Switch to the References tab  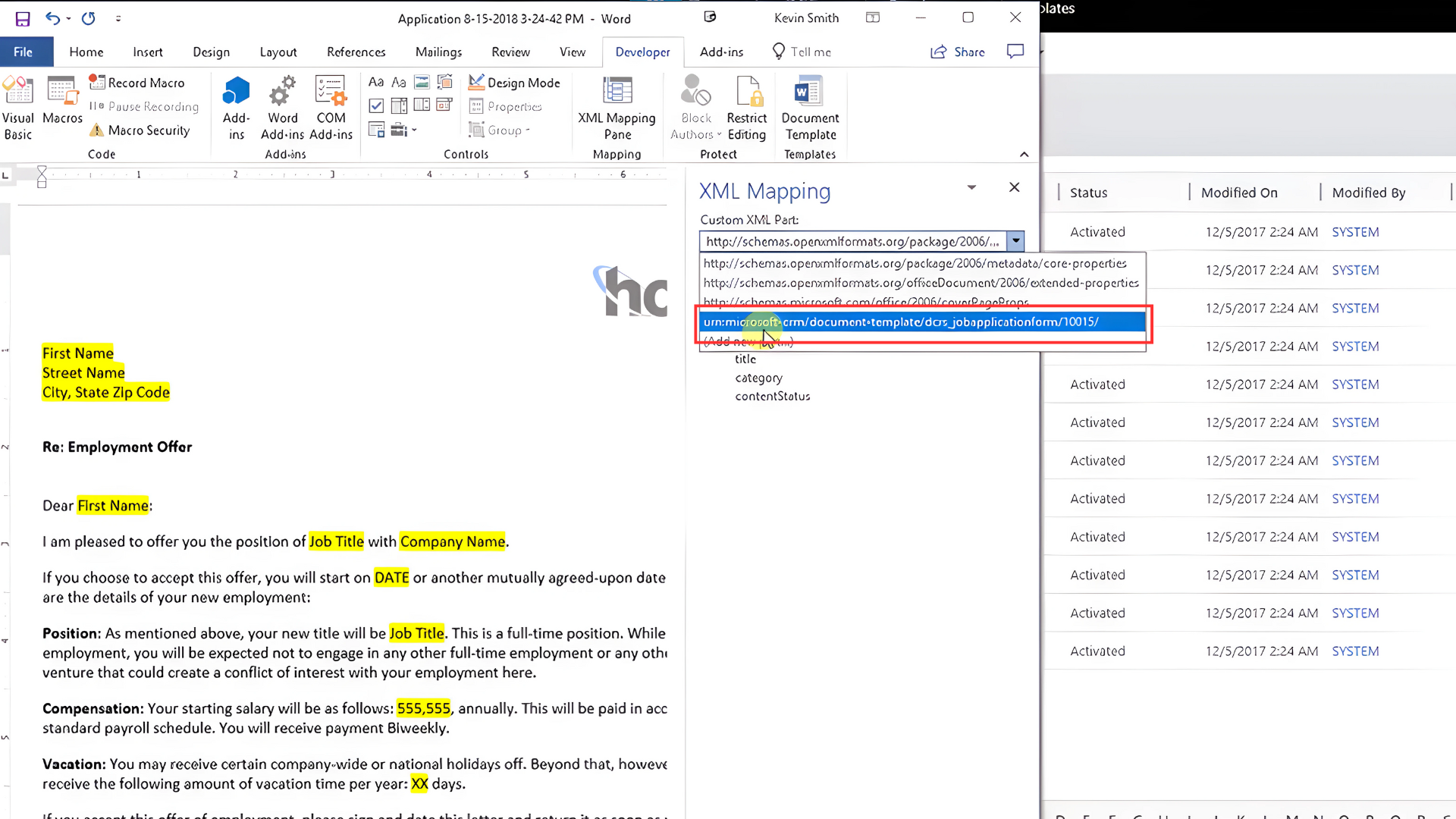click(356, 52)
